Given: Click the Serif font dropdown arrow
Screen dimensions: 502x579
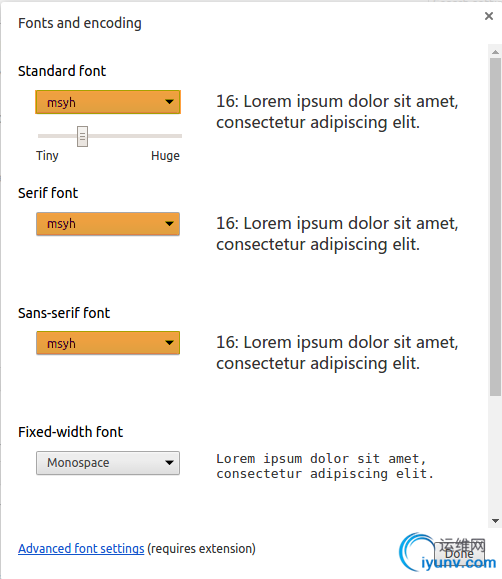Looking at the screenshot, I should [169, 224].
